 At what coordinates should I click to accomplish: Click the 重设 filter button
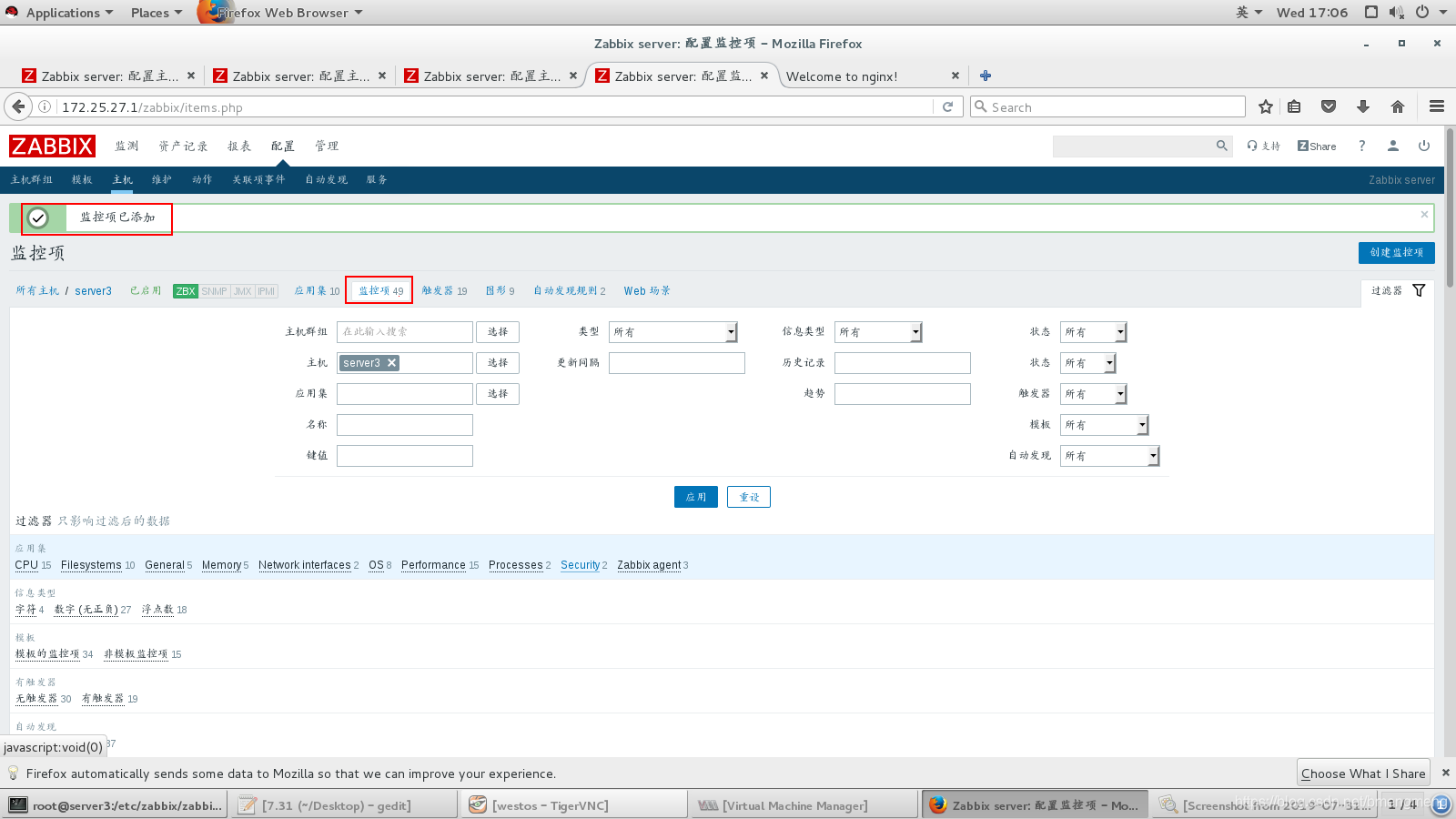(749, 497)
